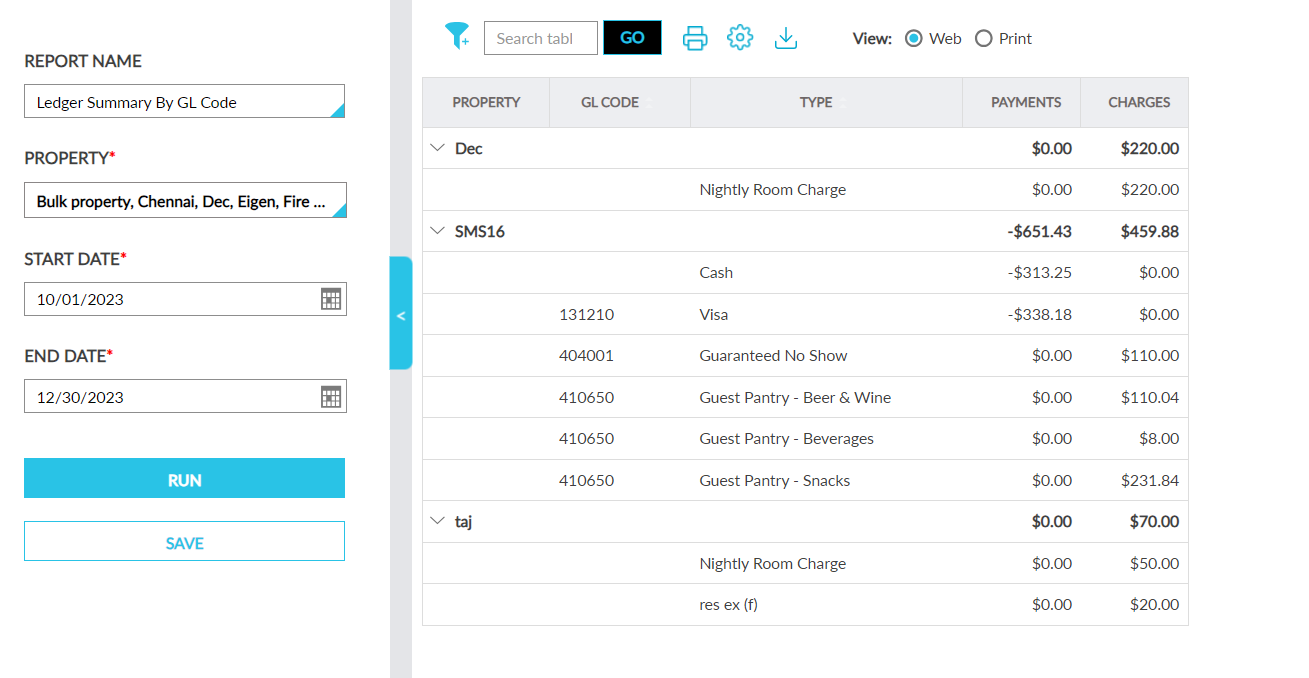The image size is (1309, 678).
Task: Open the Start Date calendar picker
Action: [x=331, y=299]
